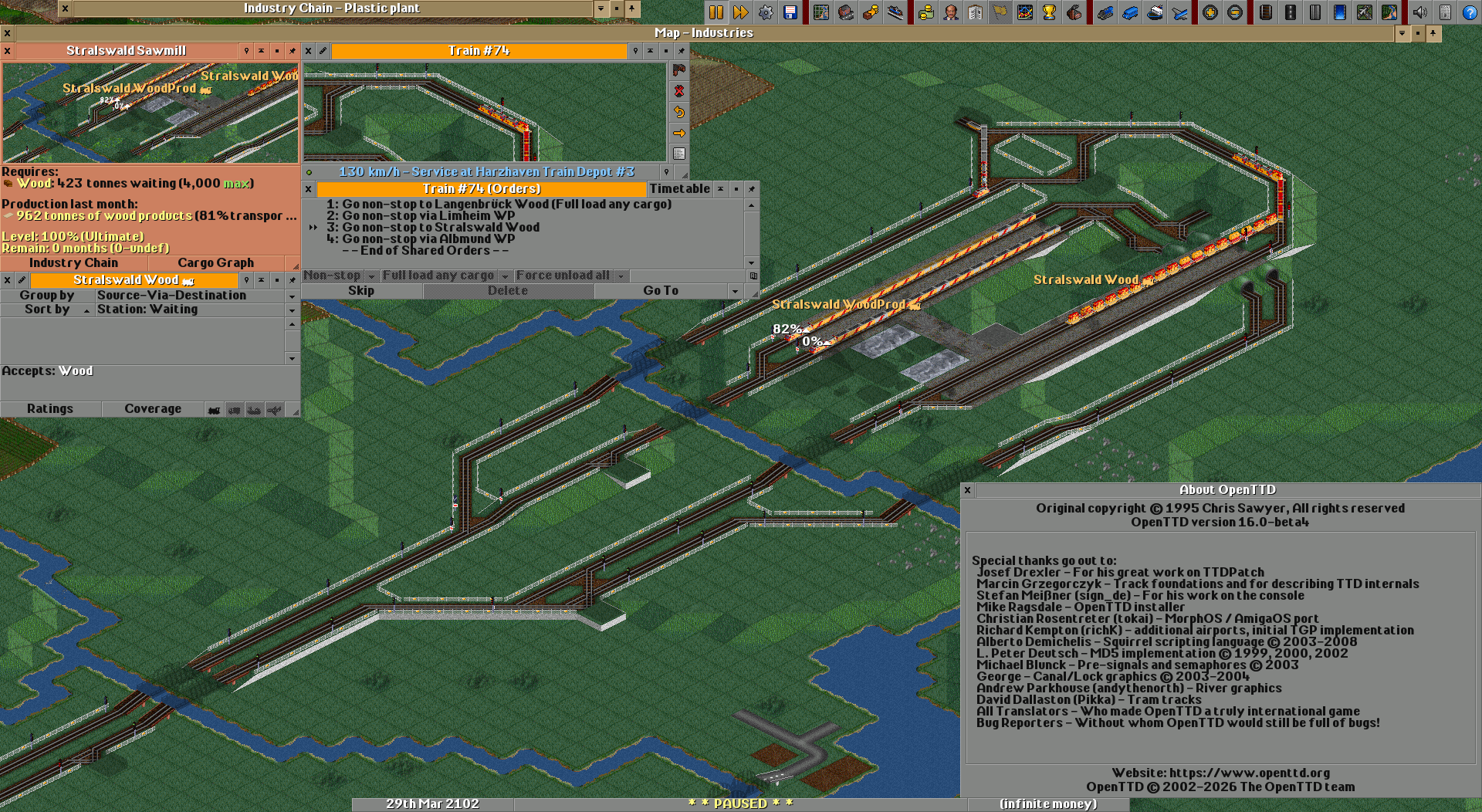Click station cargo list scroll up arrow
Screen dimensions: 1482x812
pos(293,324)
